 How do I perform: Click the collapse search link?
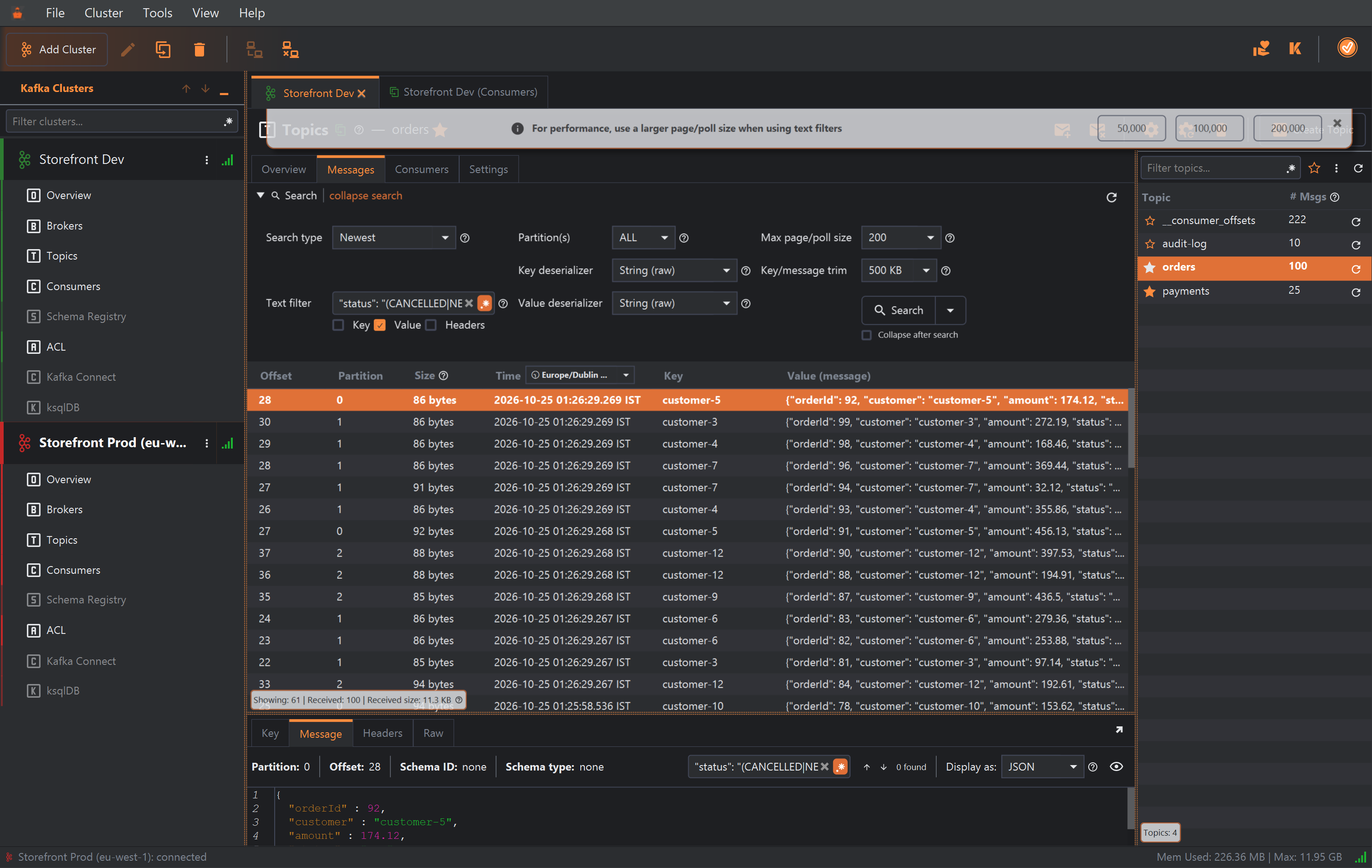point(365,195)
